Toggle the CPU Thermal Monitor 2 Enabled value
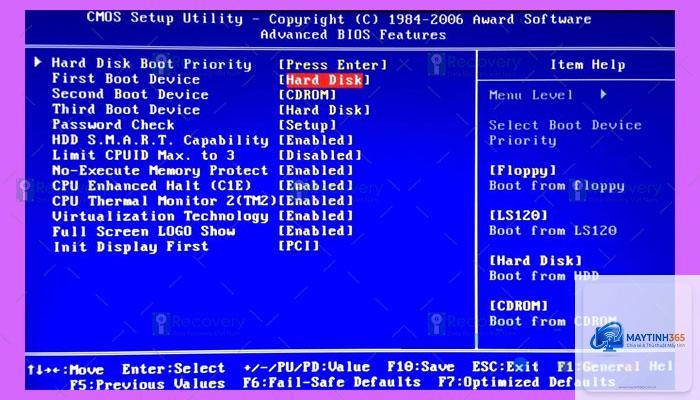Screen dimensions: 700x400 click(316, 200)
